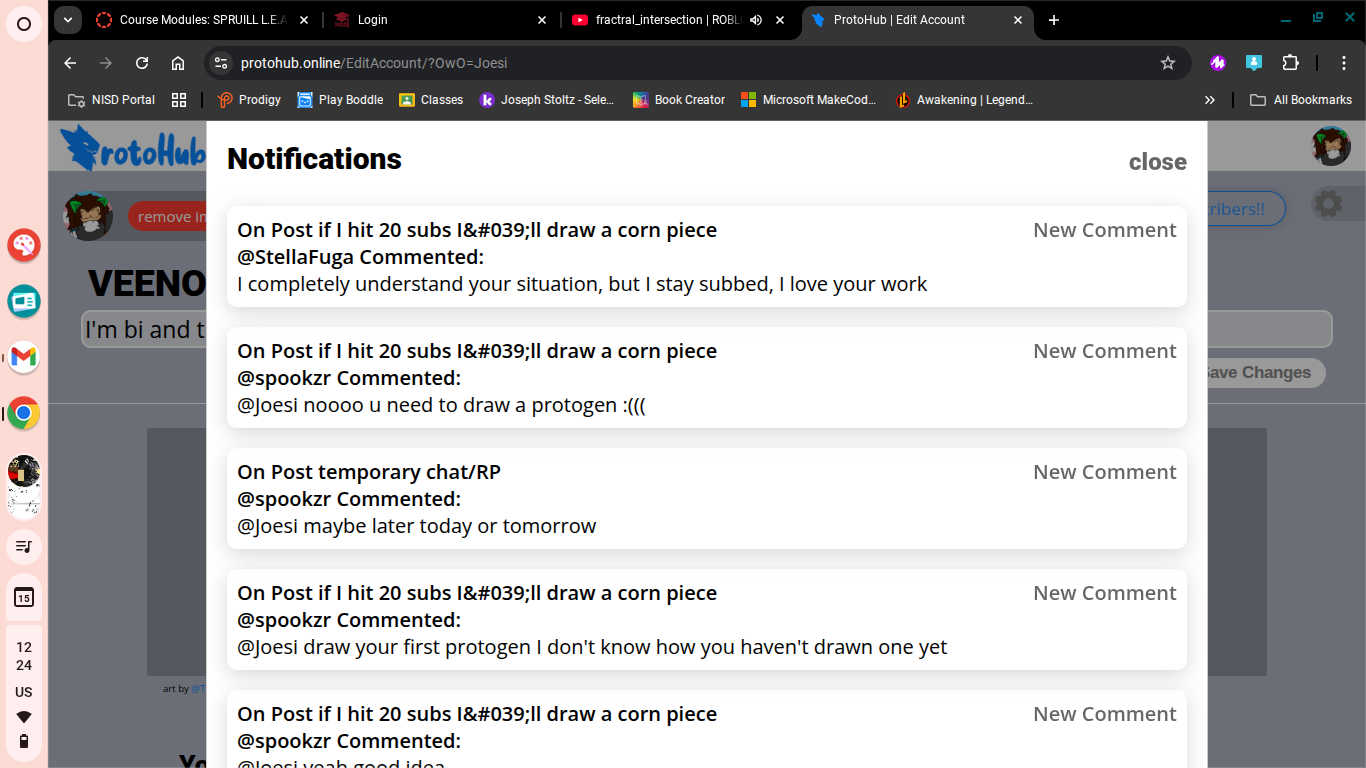
Task: Reload the current page
Action: tap(142, 63)
